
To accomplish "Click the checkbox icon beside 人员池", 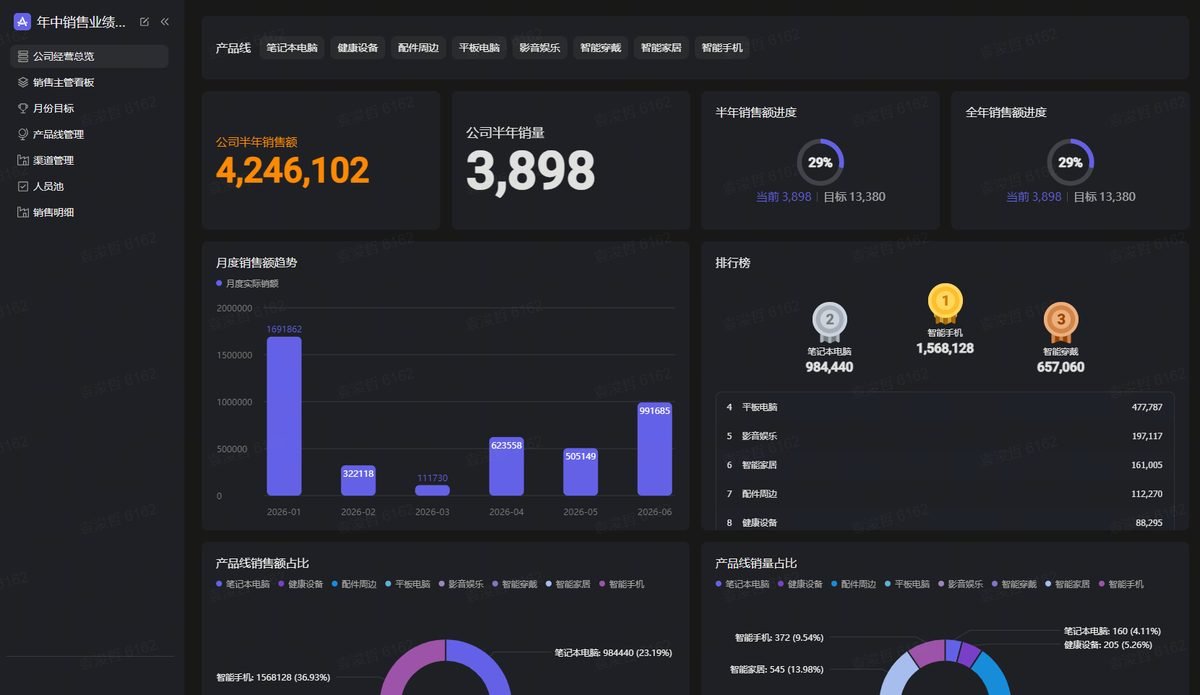I will coord(23,186).
